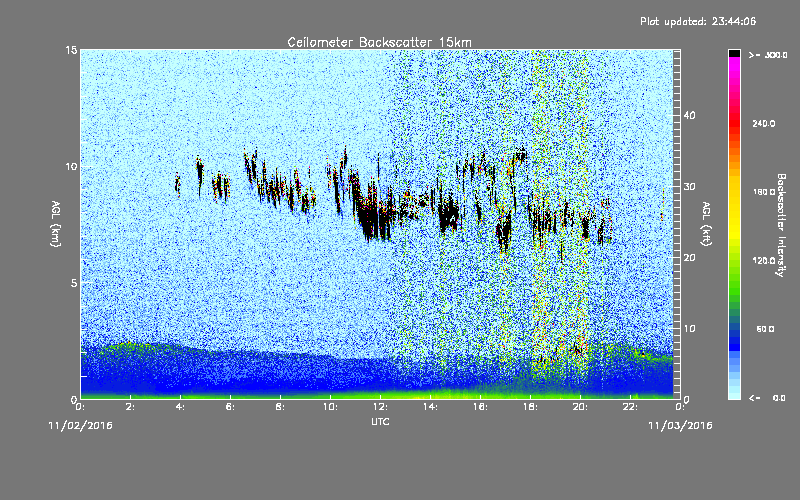Image resolution: width=800 pixels, height=500 pixels.
Task: Click the '6:' tick label on the UTC axis
Action: point(231,407)
